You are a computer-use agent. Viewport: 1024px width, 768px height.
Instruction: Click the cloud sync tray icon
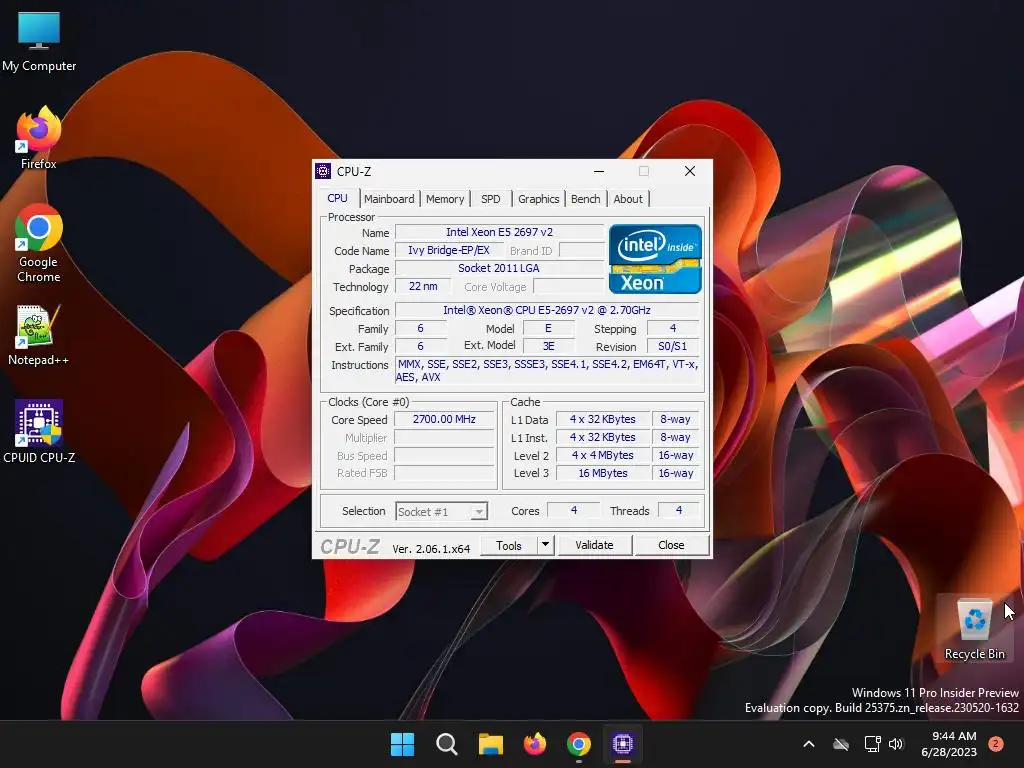[x=841, y=744]
